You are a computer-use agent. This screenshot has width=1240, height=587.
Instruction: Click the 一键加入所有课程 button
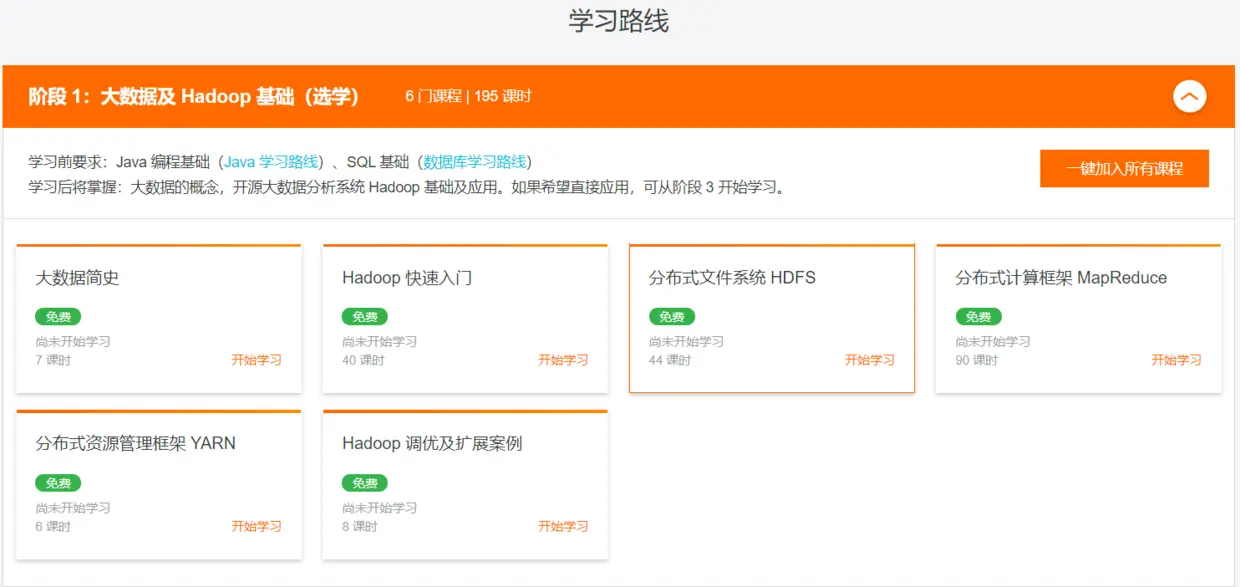pos(1124,168)
